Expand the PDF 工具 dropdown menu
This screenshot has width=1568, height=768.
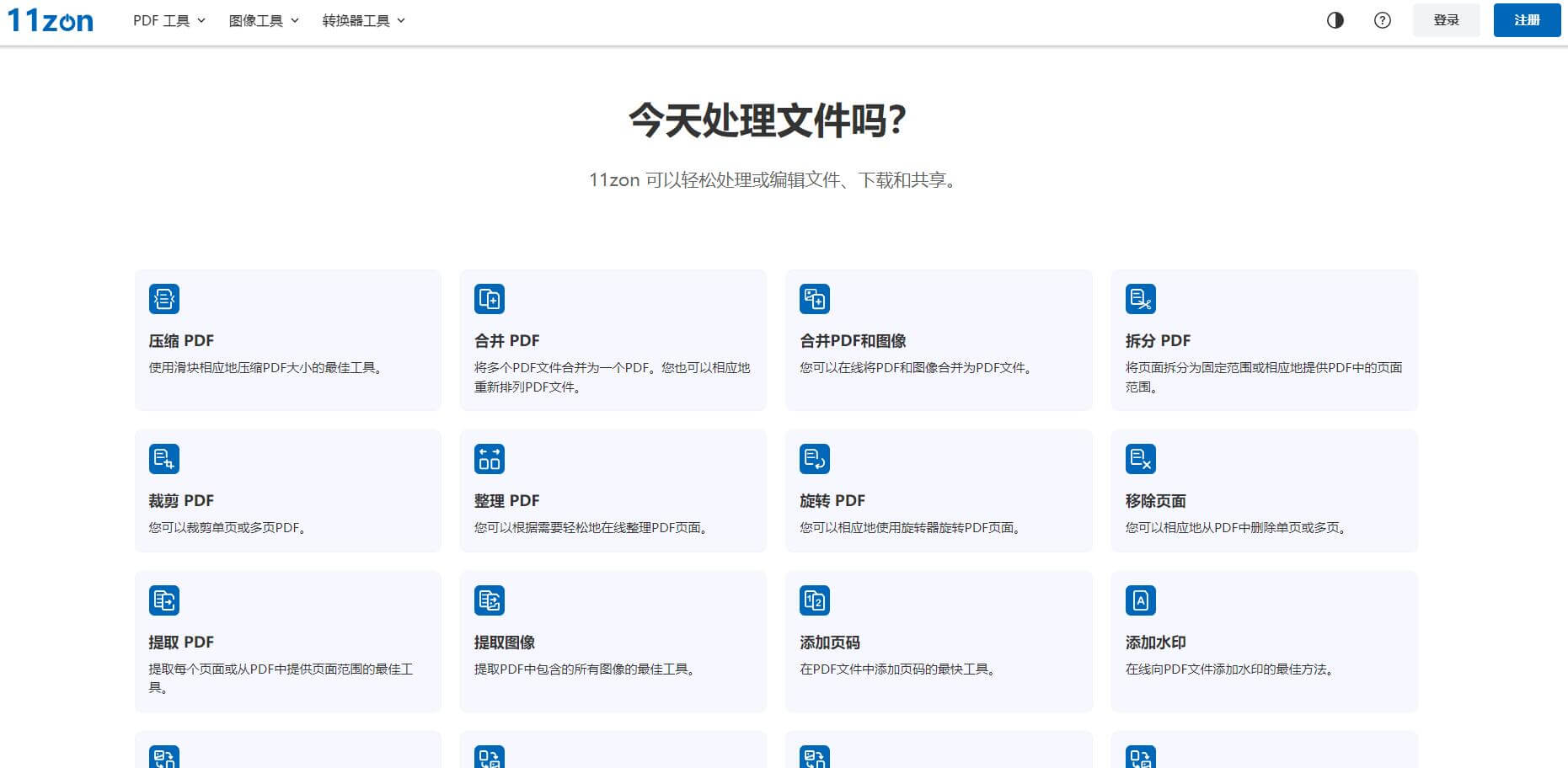tap(168, 20)
